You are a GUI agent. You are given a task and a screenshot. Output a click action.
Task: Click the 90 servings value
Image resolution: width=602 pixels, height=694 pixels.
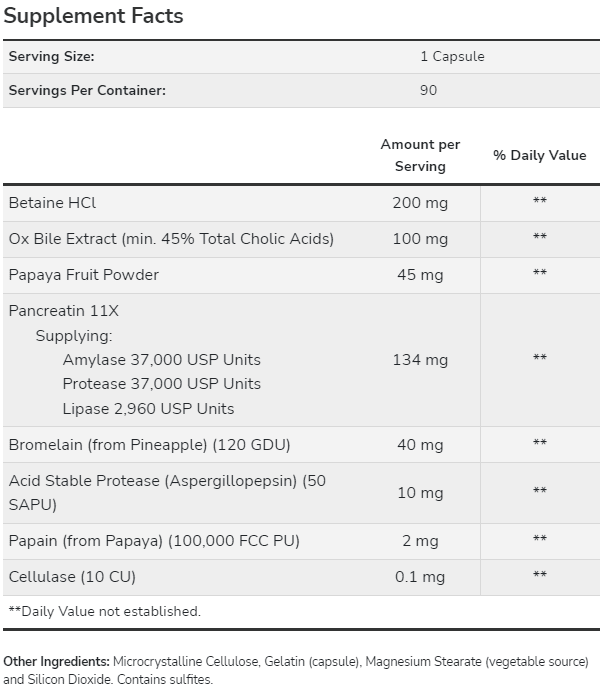(428, 90)
